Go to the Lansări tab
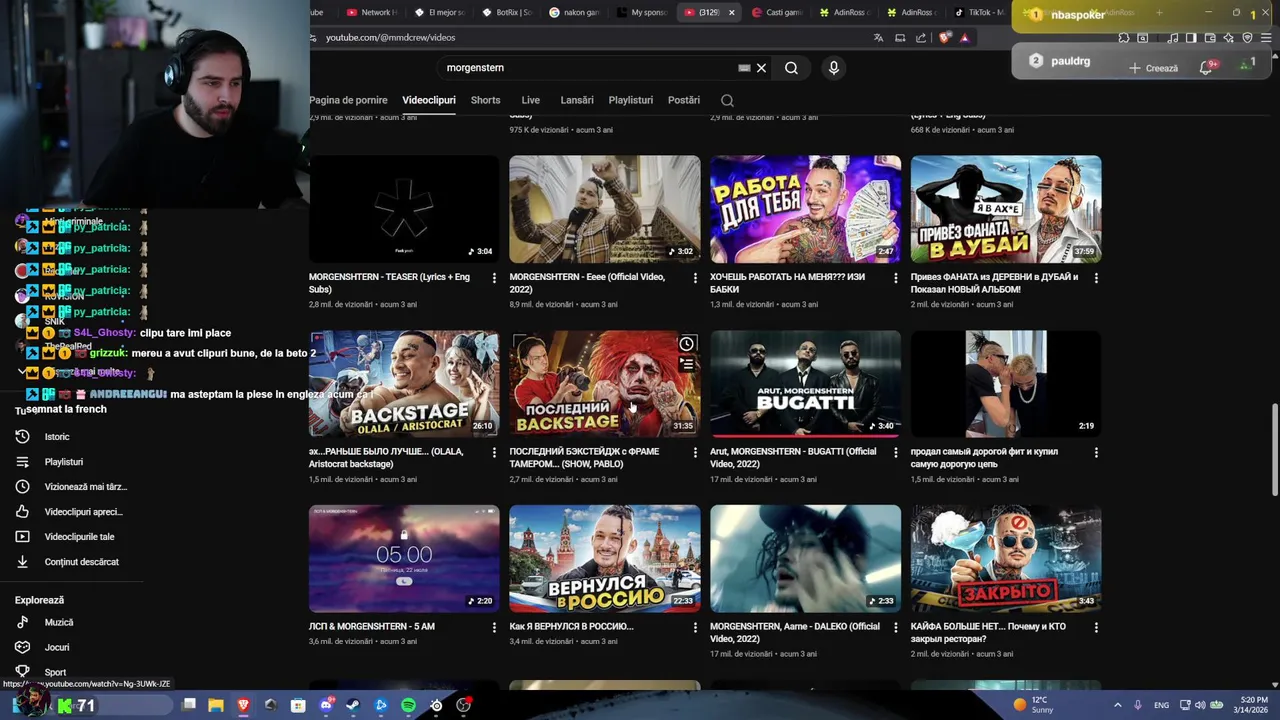The image size is (1280, 720). pyautogui.click(x=577, y=100)
